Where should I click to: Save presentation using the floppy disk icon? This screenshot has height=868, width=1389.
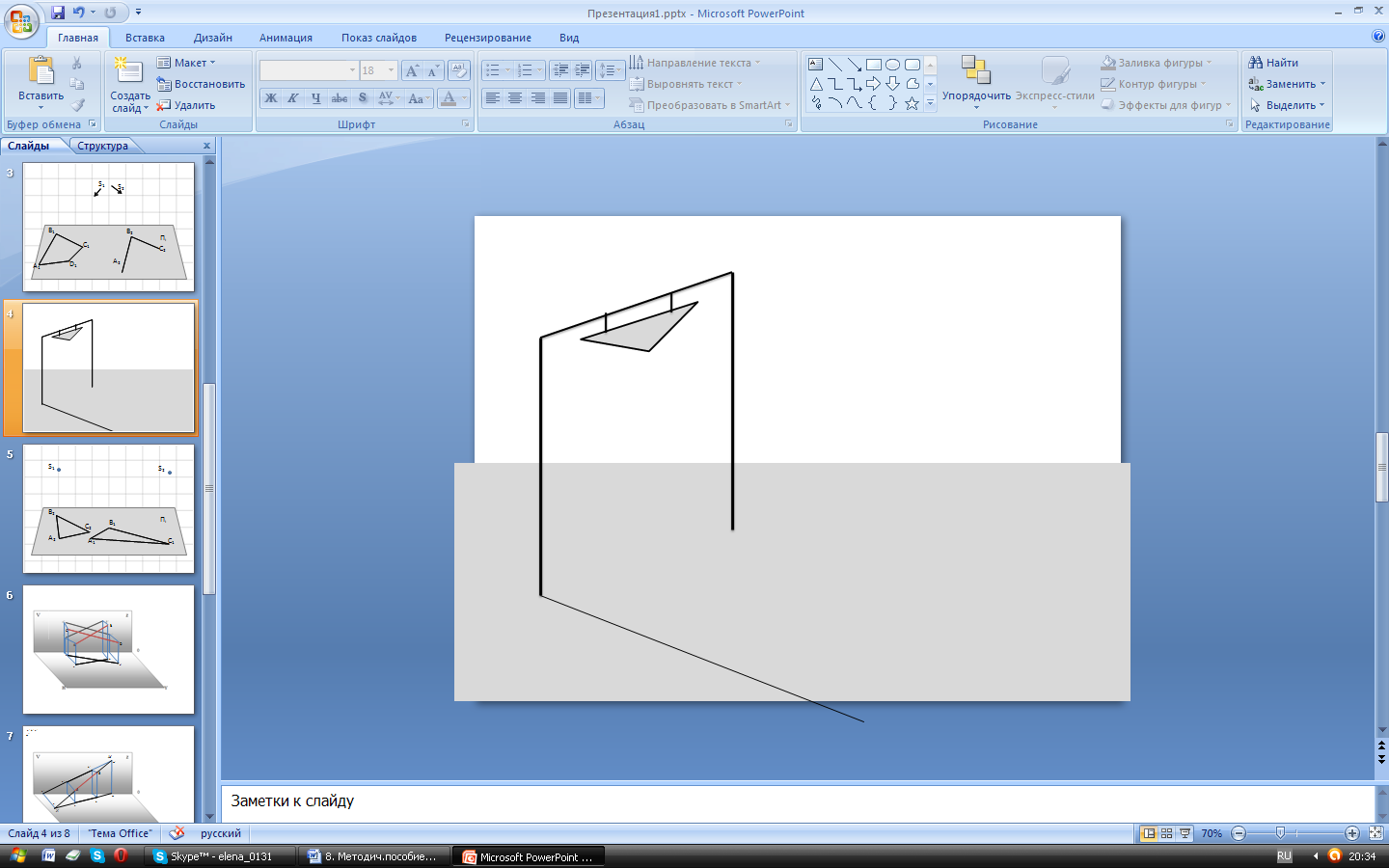tap(58, 13)
